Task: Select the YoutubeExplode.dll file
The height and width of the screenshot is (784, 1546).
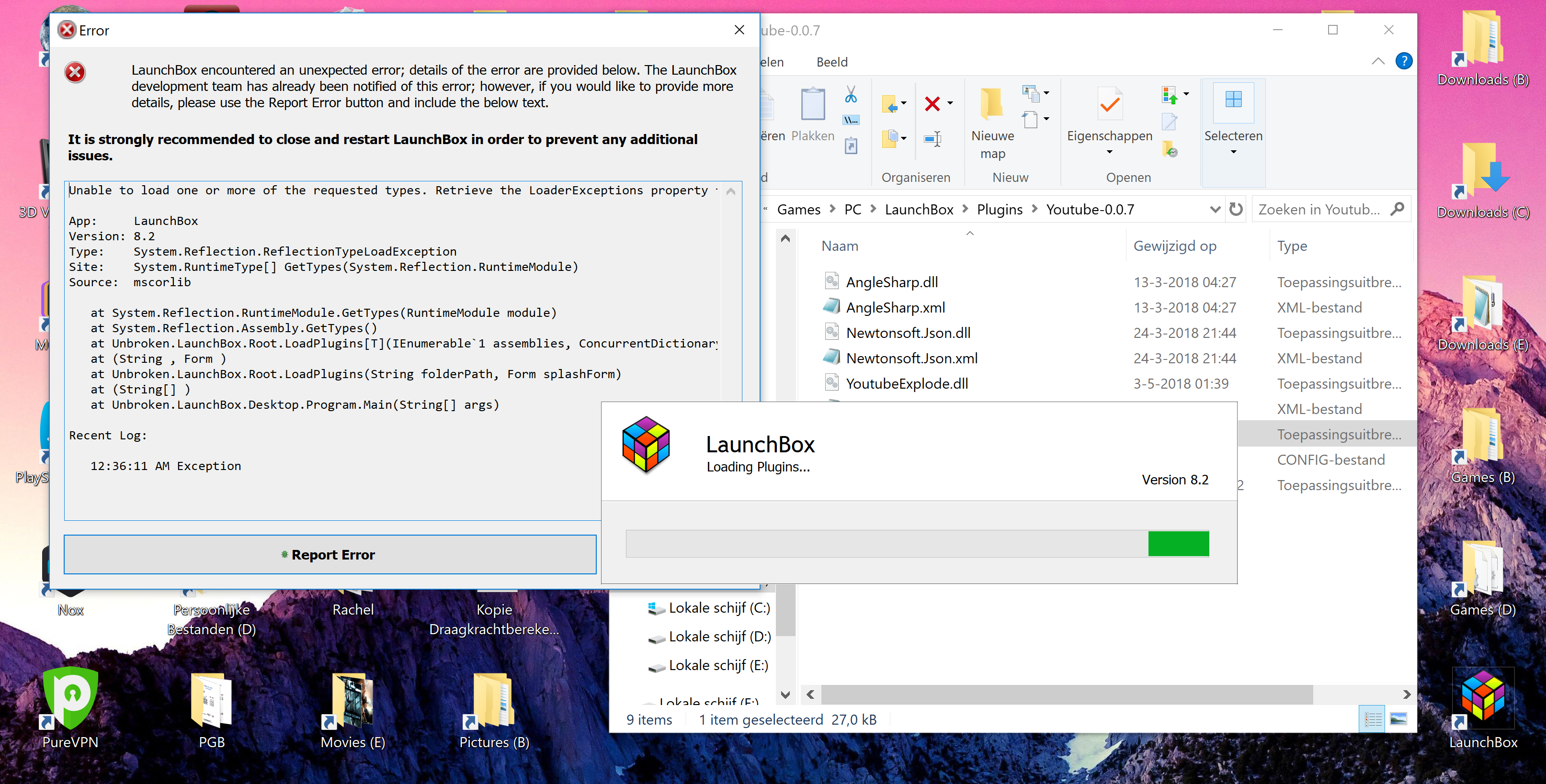Action: pyautogui.click(x=906, y=383)
